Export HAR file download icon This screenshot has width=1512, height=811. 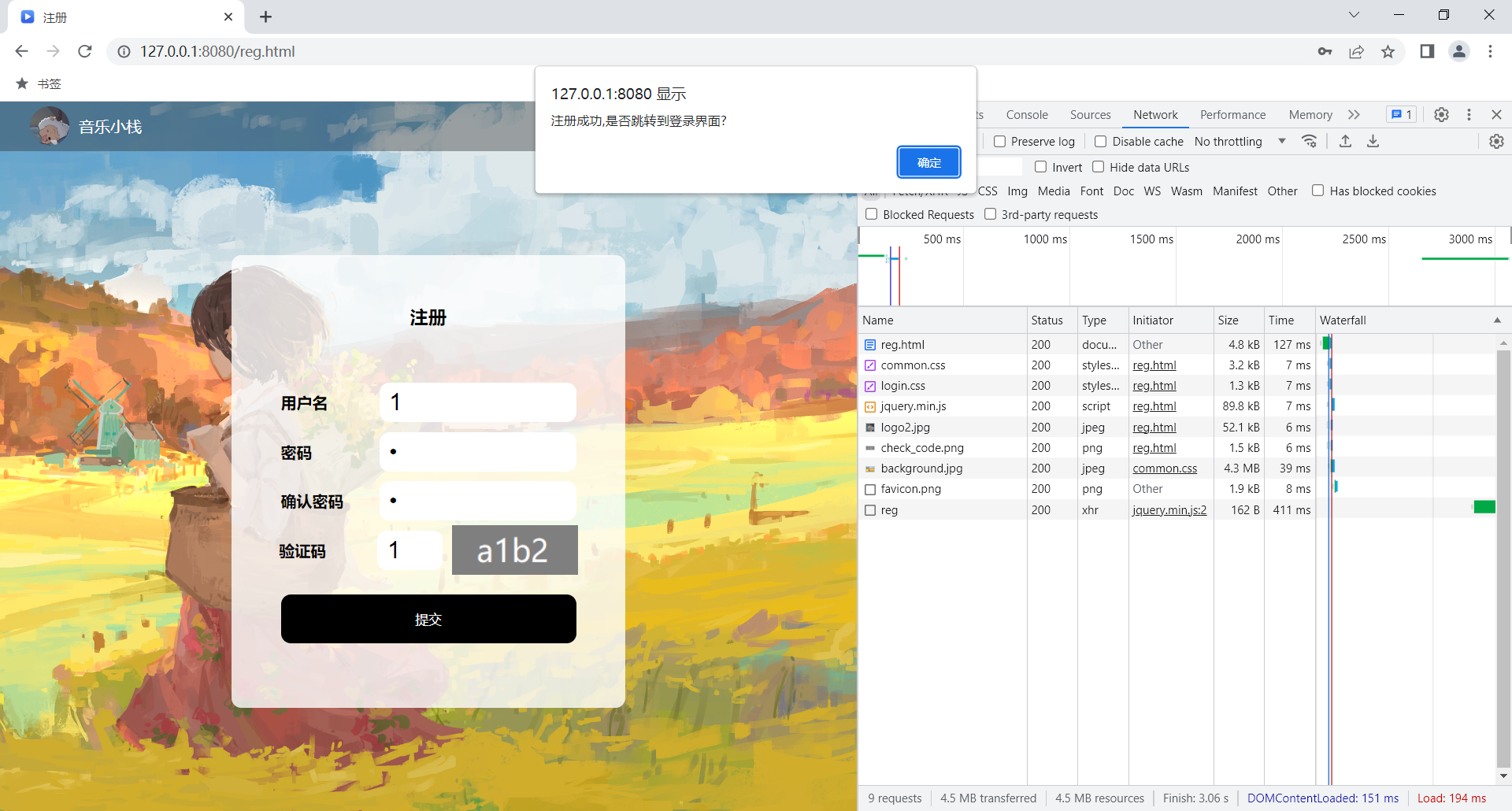(1373, 141)
